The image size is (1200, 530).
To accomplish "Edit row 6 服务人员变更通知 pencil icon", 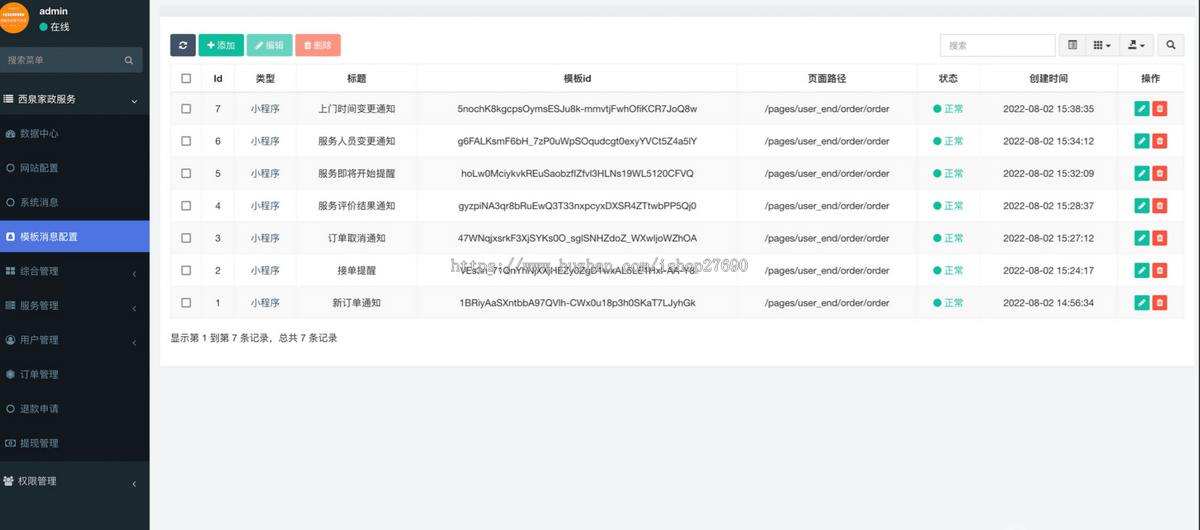I will pyautogui.click(x=1142, y=141).
